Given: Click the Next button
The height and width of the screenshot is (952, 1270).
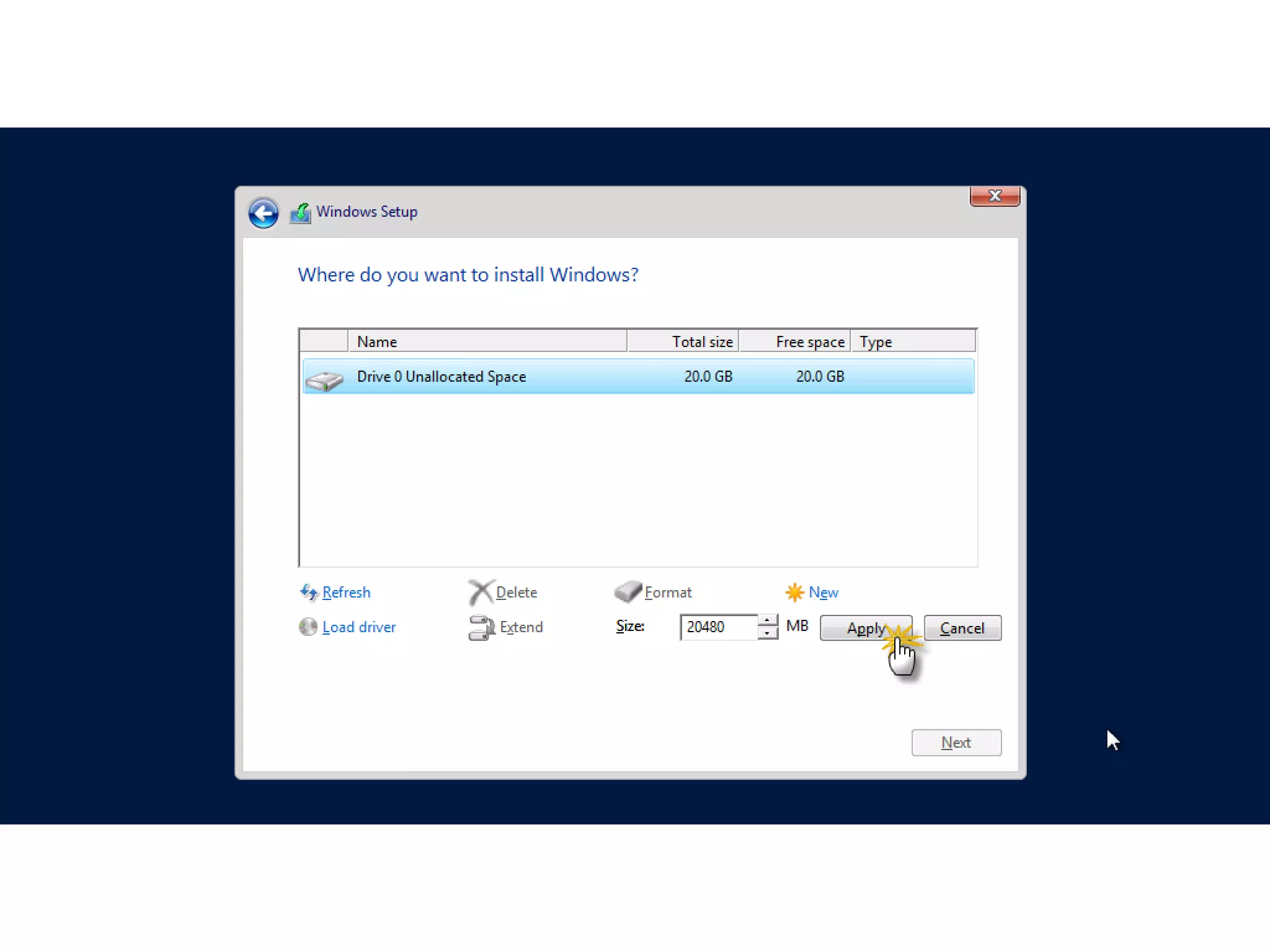Looking at the screenshot, I should tap(956, 743).
